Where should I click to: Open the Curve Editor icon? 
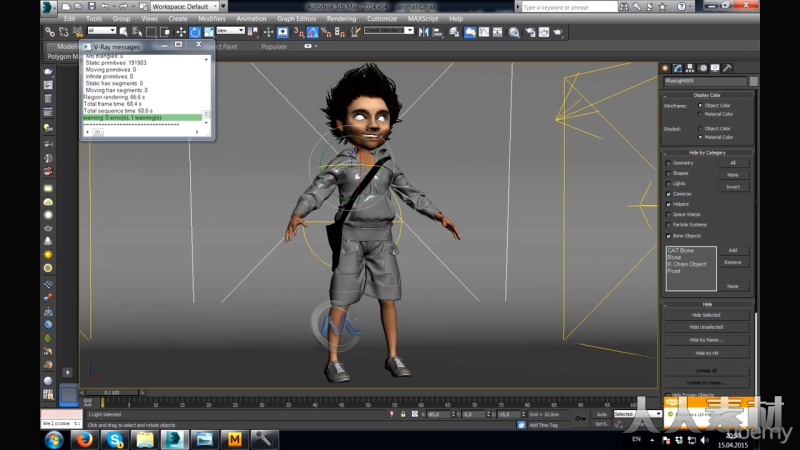[x=484, y=32]
